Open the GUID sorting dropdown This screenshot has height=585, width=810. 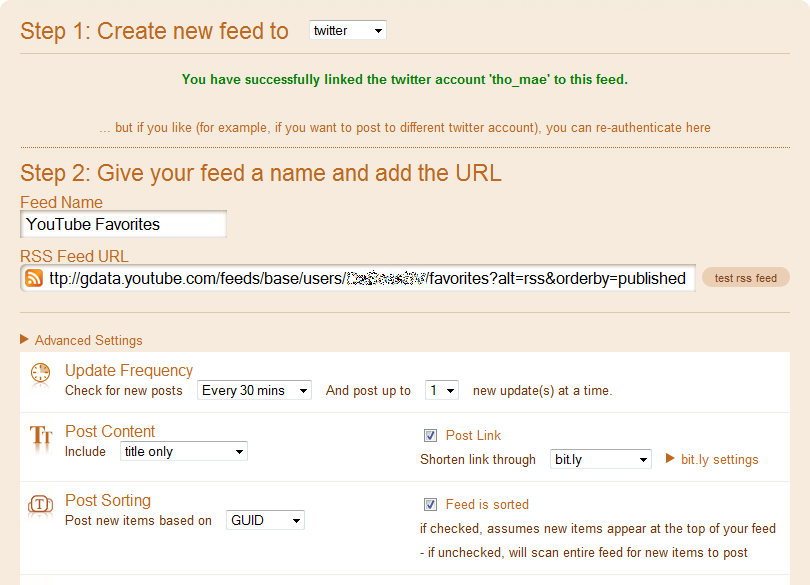(x=265, y=520)
